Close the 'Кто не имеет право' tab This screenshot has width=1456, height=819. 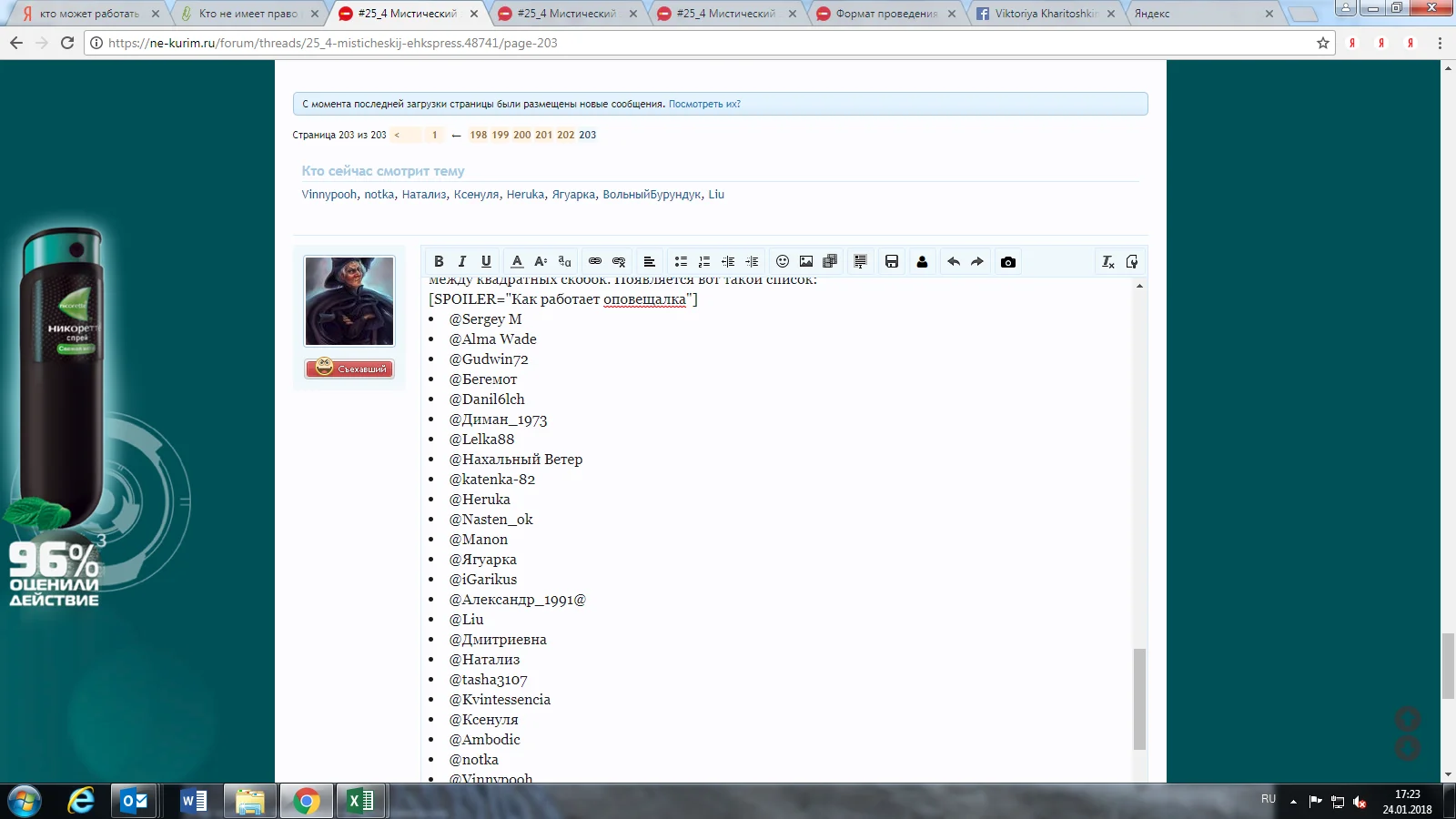click(x=315, y=14)
